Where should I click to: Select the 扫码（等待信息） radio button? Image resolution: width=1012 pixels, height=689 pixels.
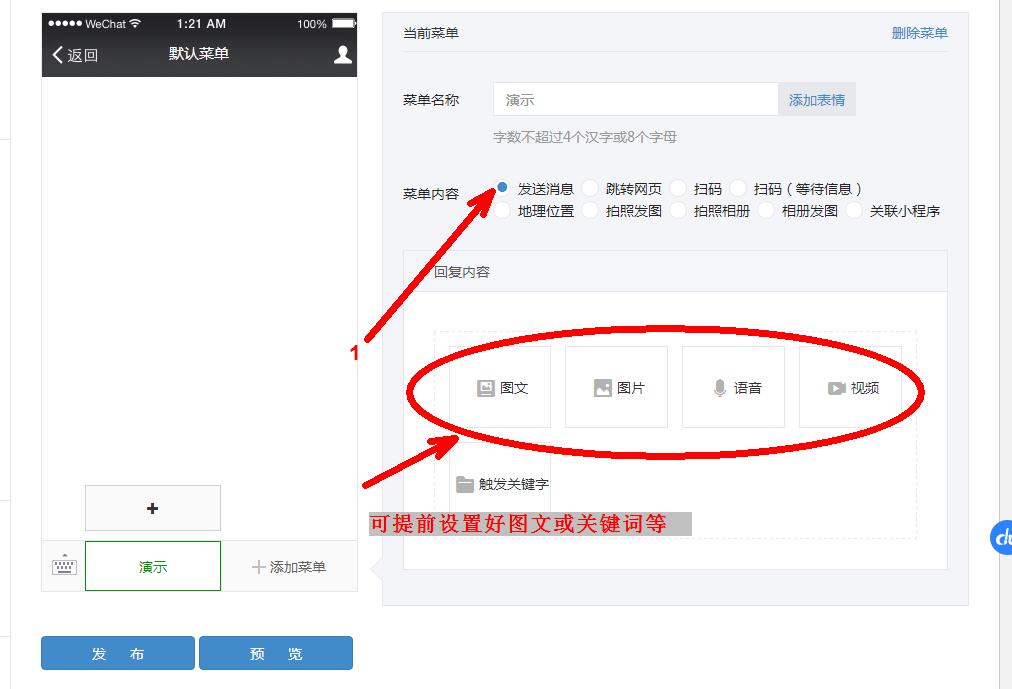[x=738, y=188]
